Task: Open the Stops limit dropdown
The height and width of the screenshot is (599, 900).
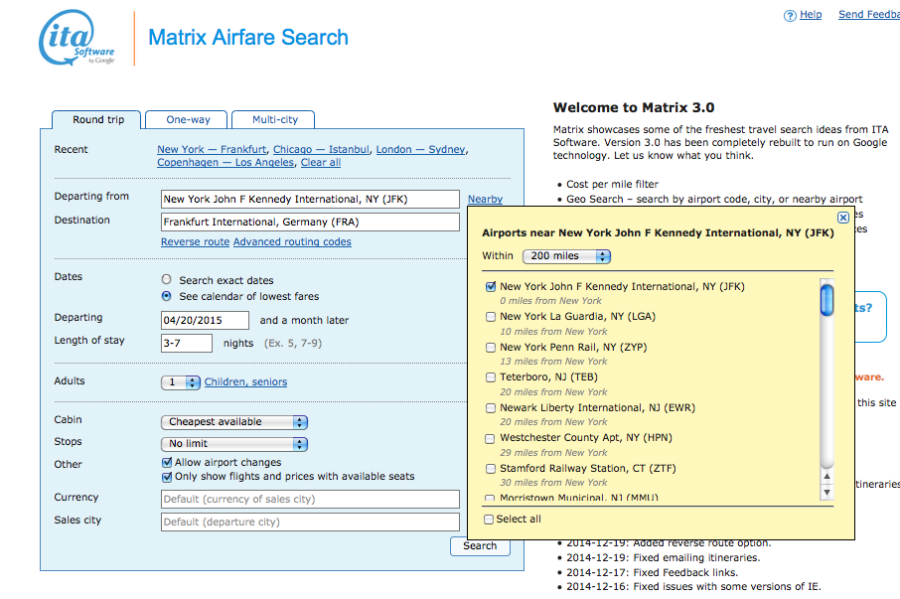Action: click(x=234, y=444)
